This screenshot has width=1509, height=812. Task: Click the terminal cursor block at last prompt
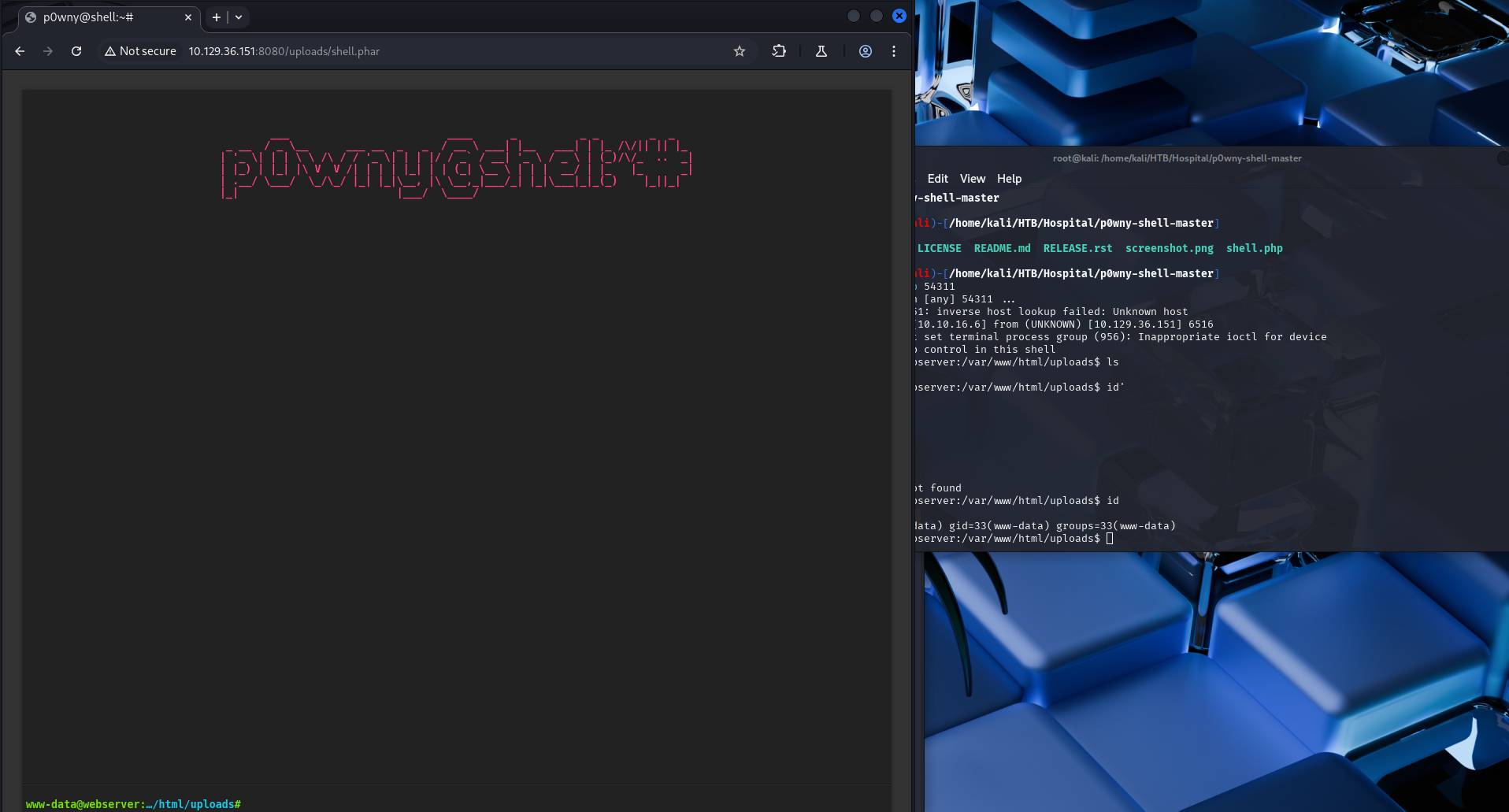1110,539
